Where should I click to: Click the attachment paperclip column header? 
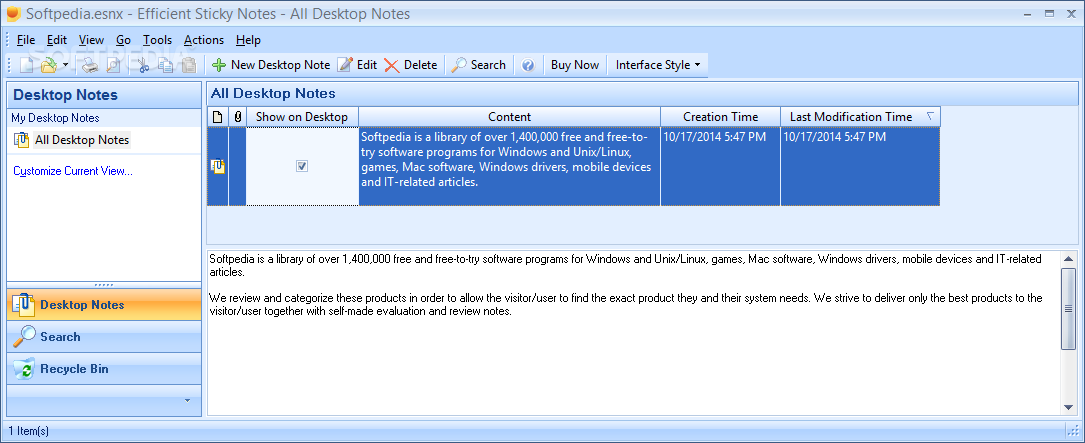point(237,117)
